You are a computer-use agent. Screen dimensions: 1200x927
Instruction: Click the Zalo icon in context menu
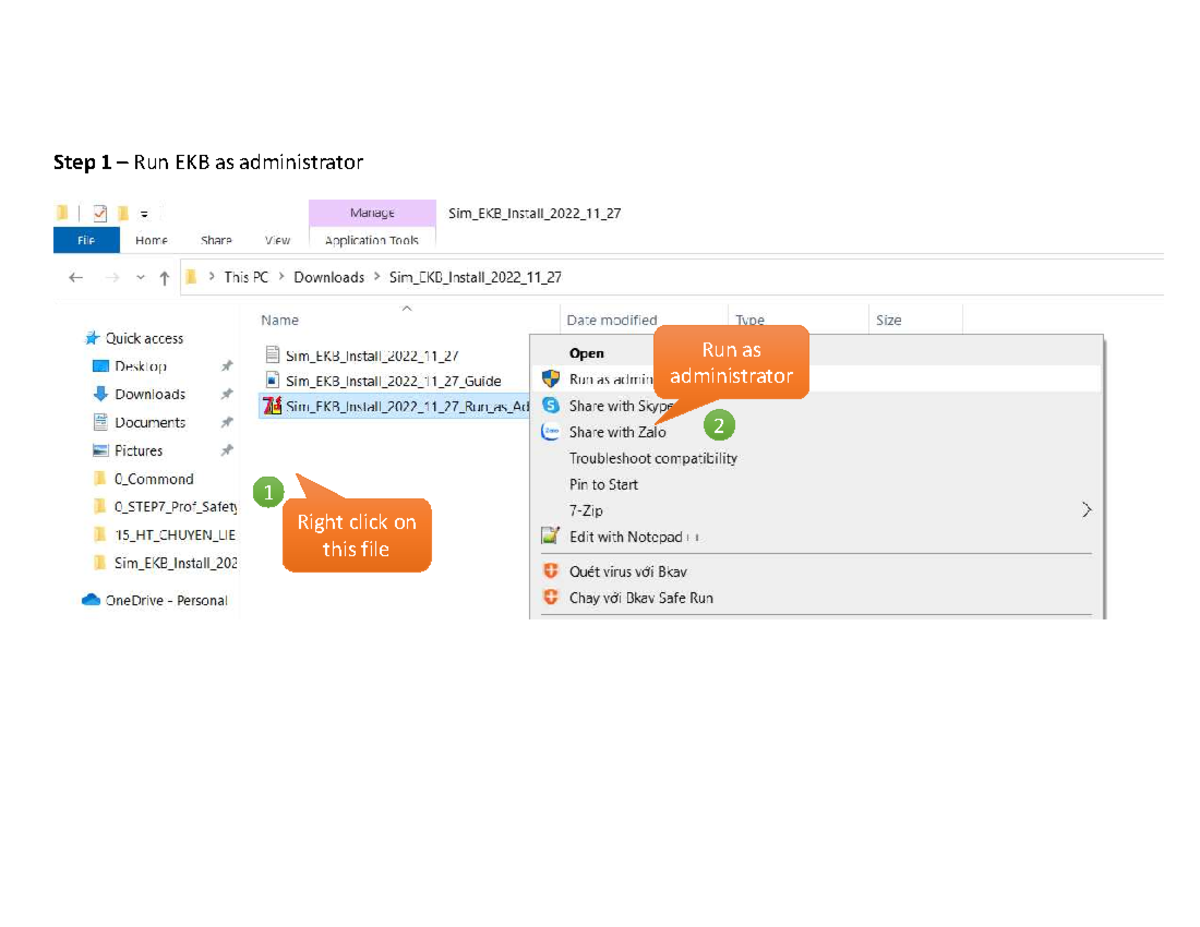pyautogui.click(x=550, y=432)
